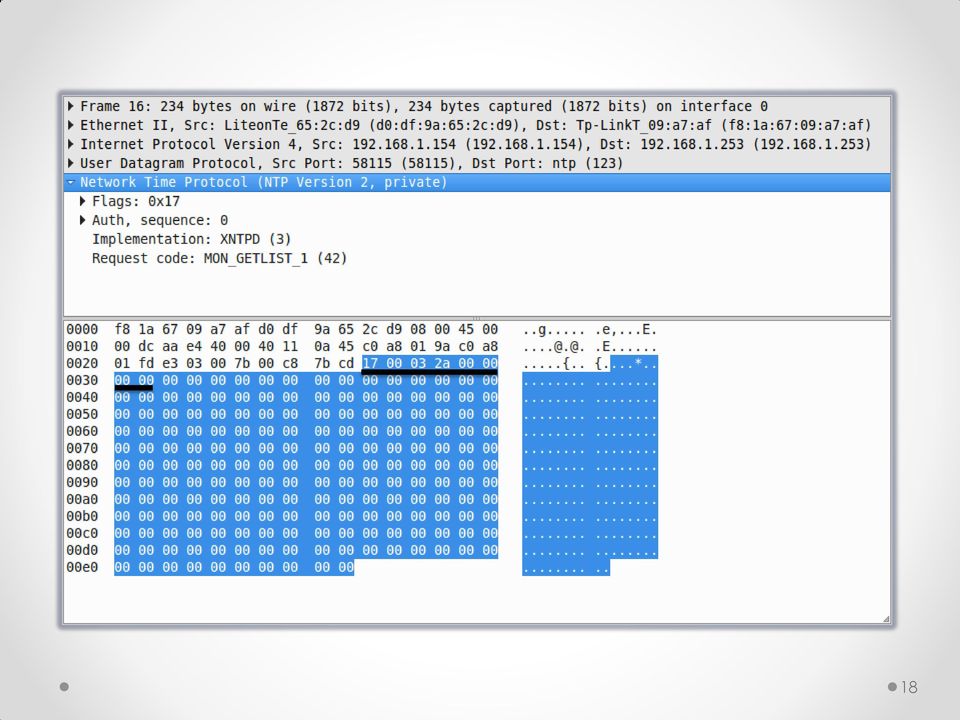The width and height of the screenshot is (960, 720).
Task: Expand the Auth, sequence: 0 node
Action: pyautogui.click(x=83, y=220)
